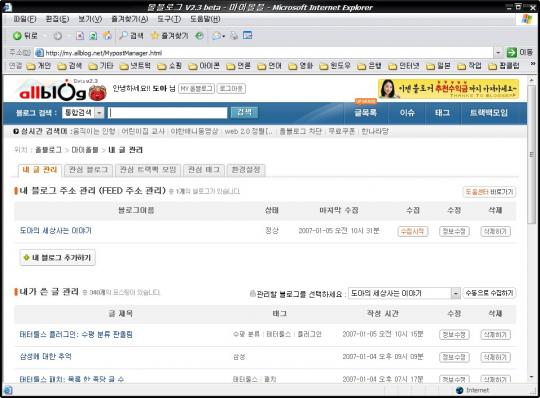The image size is (540, 398).
Task: Open the 쇼핑 folder in Links bar
Action: coord(169,66)
